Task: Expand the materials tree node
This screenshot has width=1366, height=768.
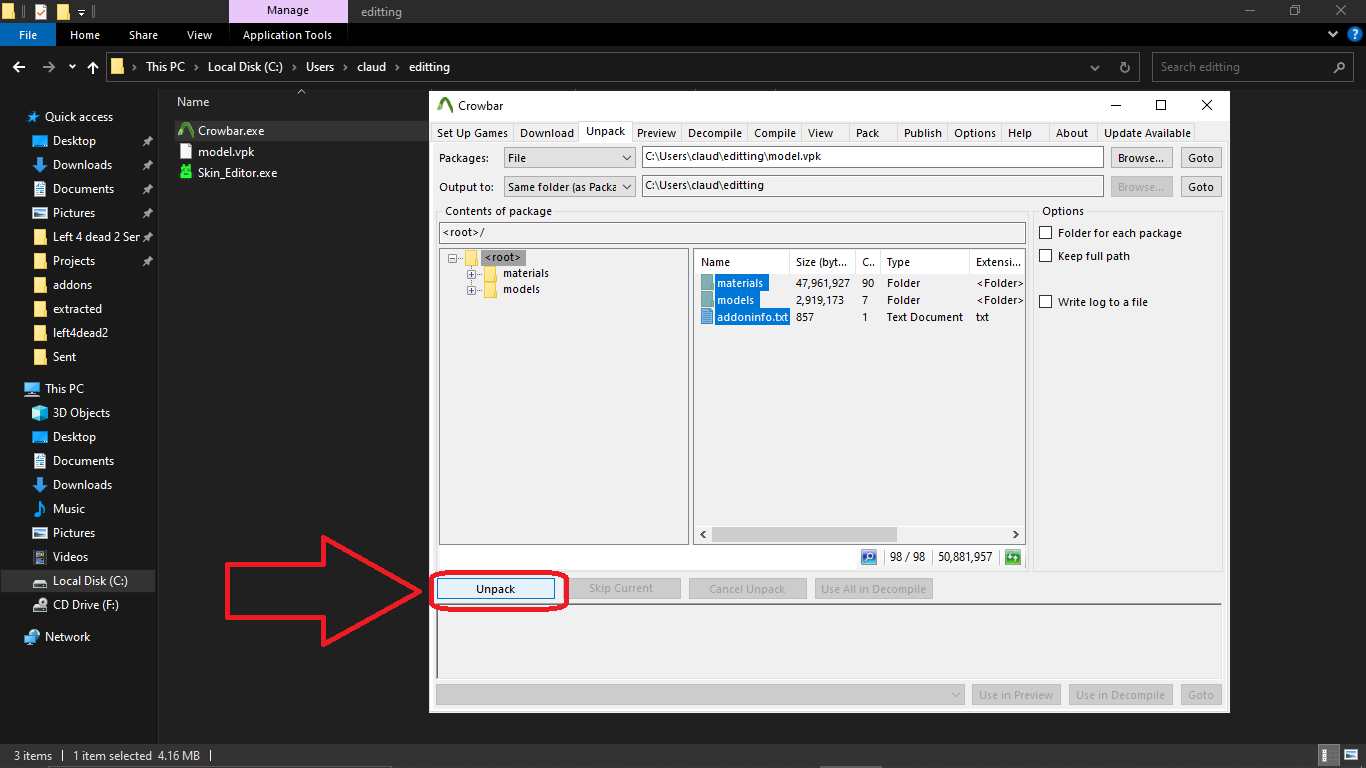Action: 471,274
